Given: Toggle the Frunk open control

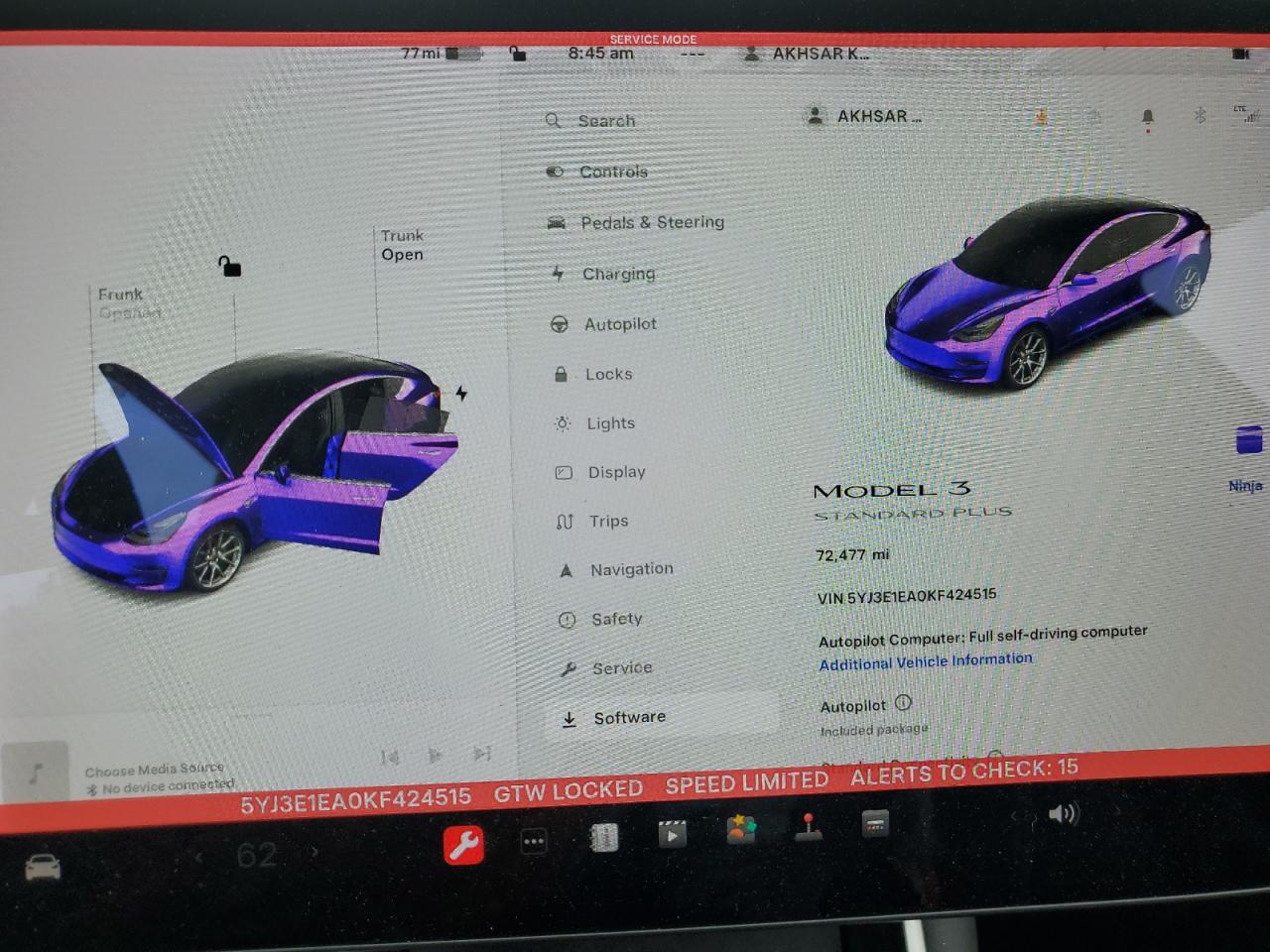Looking at the screenshot, I should 129,303.
